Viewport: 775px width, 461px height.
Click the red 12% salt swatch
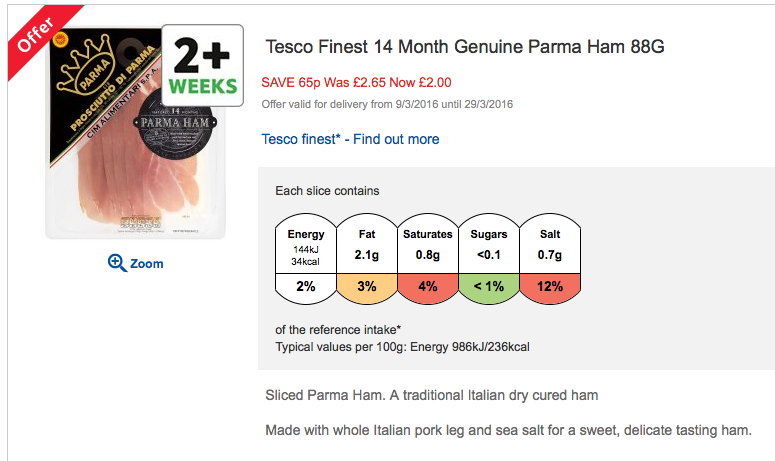[549, 286]
